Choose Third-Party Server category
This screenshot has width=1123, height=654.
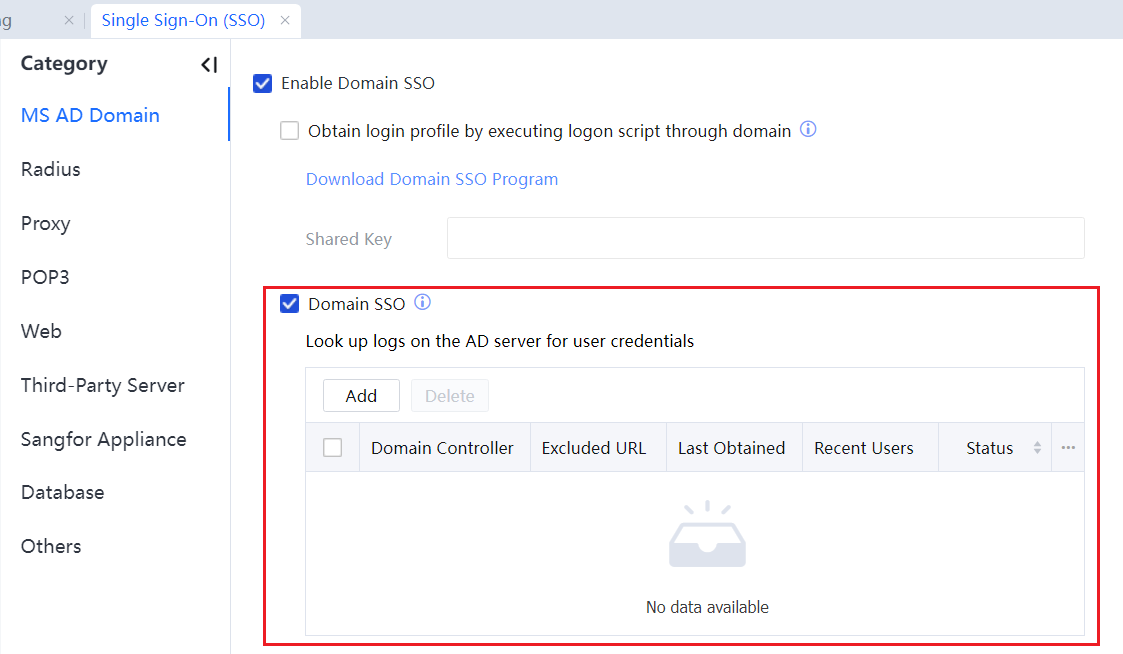coord(102,385)
